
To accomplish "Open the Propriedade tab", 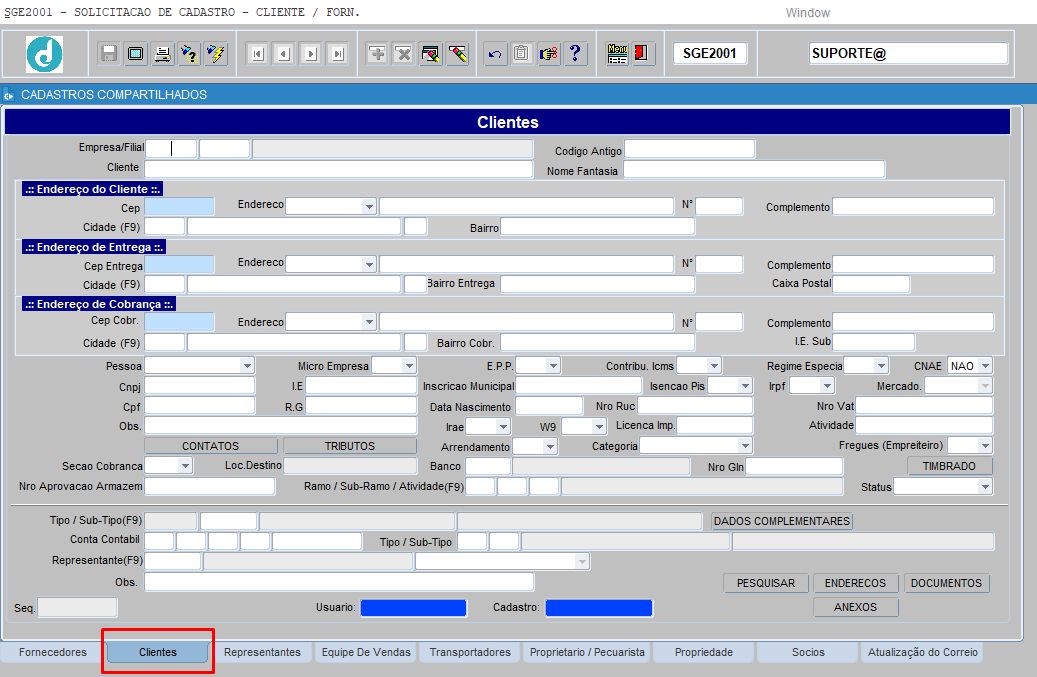I will (x=704, y=653).
